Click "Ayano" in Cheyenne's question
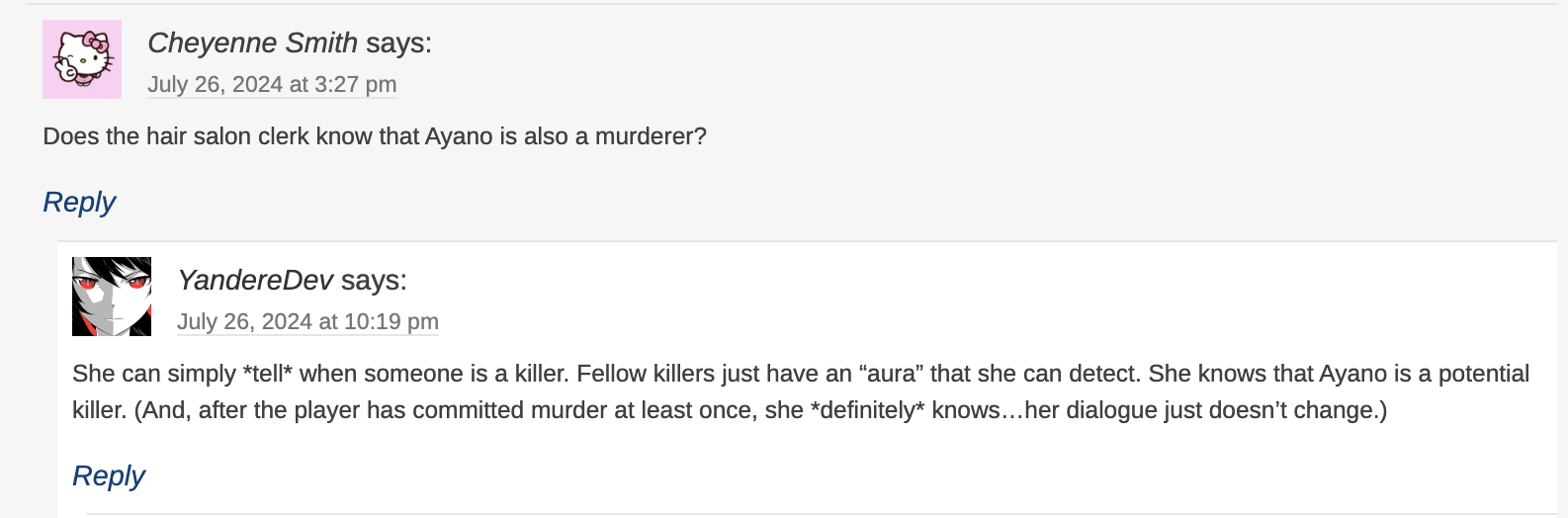Image resolution: width=1568 pixels, height=518 pixels. coord(459,136)
